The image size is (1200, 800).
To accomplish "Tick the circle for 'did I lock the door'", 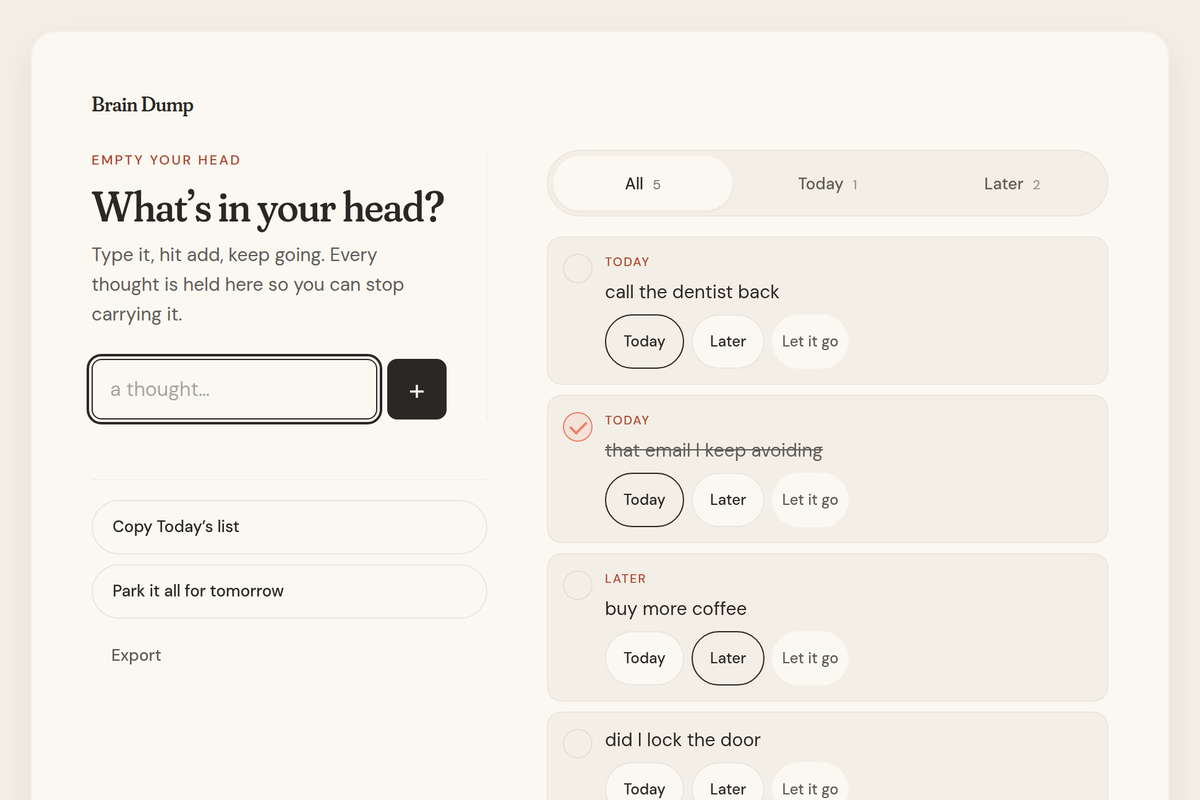I will (x=578, y=744).
